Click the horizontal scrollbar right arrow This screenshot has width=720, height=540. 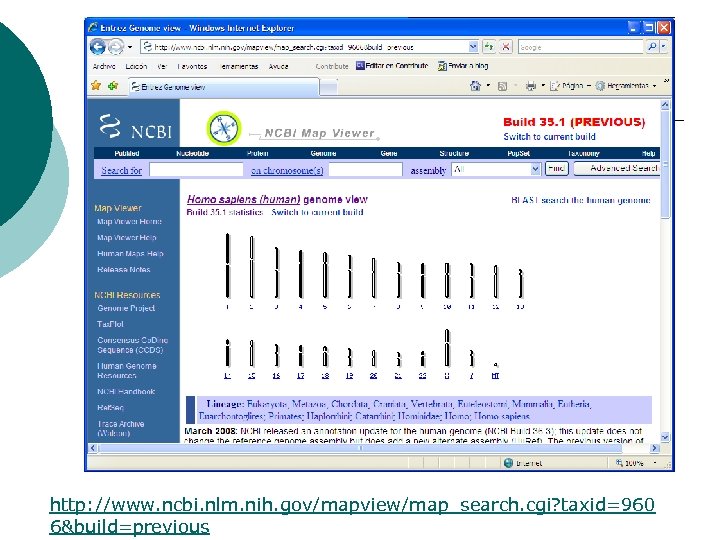[654, 448]
